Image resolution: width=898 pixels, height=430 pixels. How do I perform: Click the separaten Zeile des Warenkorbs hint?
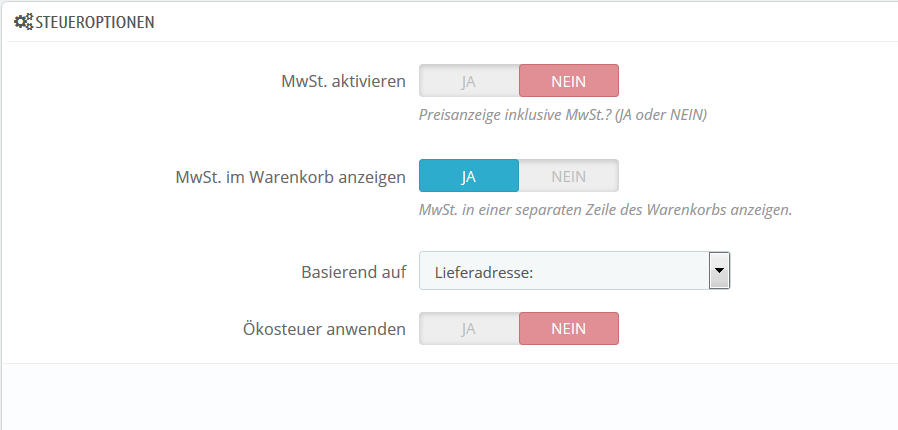tap(606, 210)
